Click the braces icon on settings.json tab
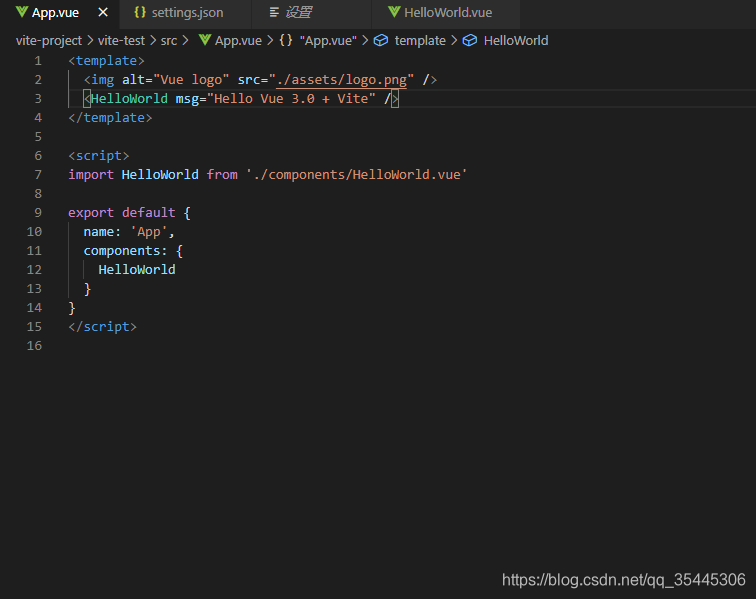The height and width of the screenshot is (599, 756). pos(140,12)
